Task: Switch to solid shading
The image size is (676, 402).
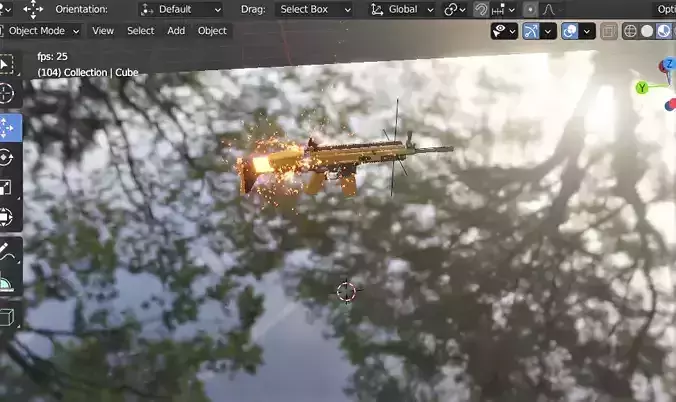Action: 647,31
